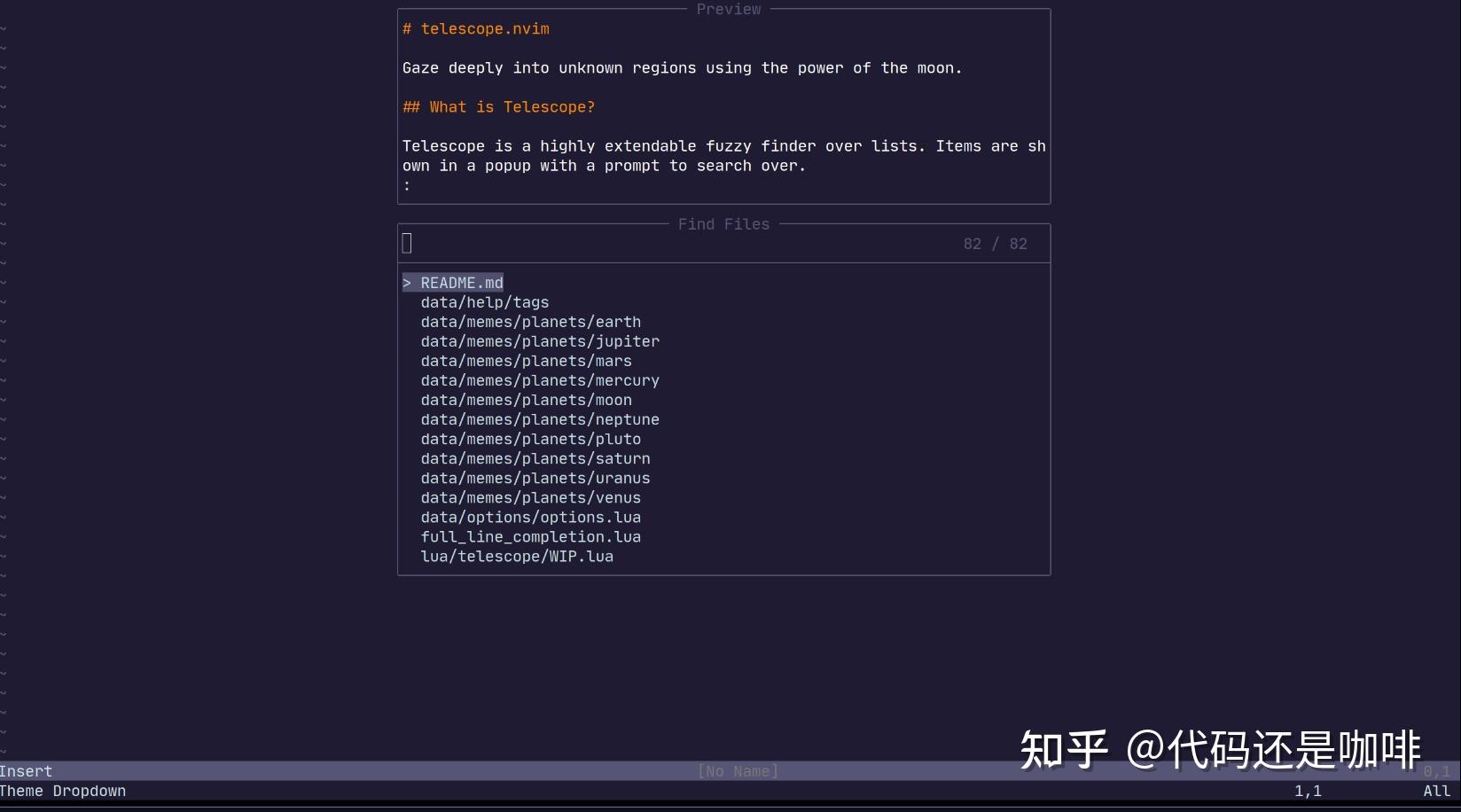Open data/memes/planets/pluto result
This screenshot has height=812, width=1461.
pyautogui.click(x=530, y=439)
